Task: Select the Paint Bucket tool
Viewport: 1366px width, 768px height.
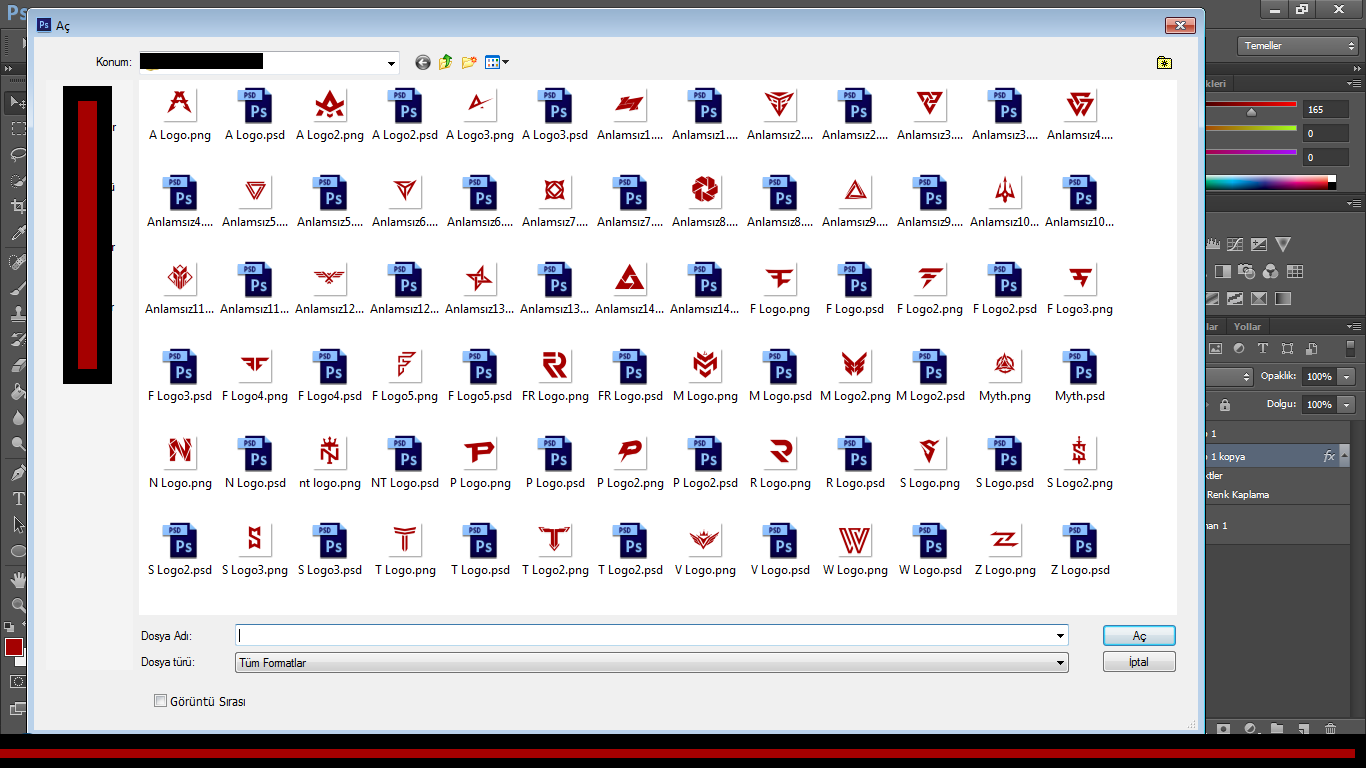Action: (x=17, y=392)
